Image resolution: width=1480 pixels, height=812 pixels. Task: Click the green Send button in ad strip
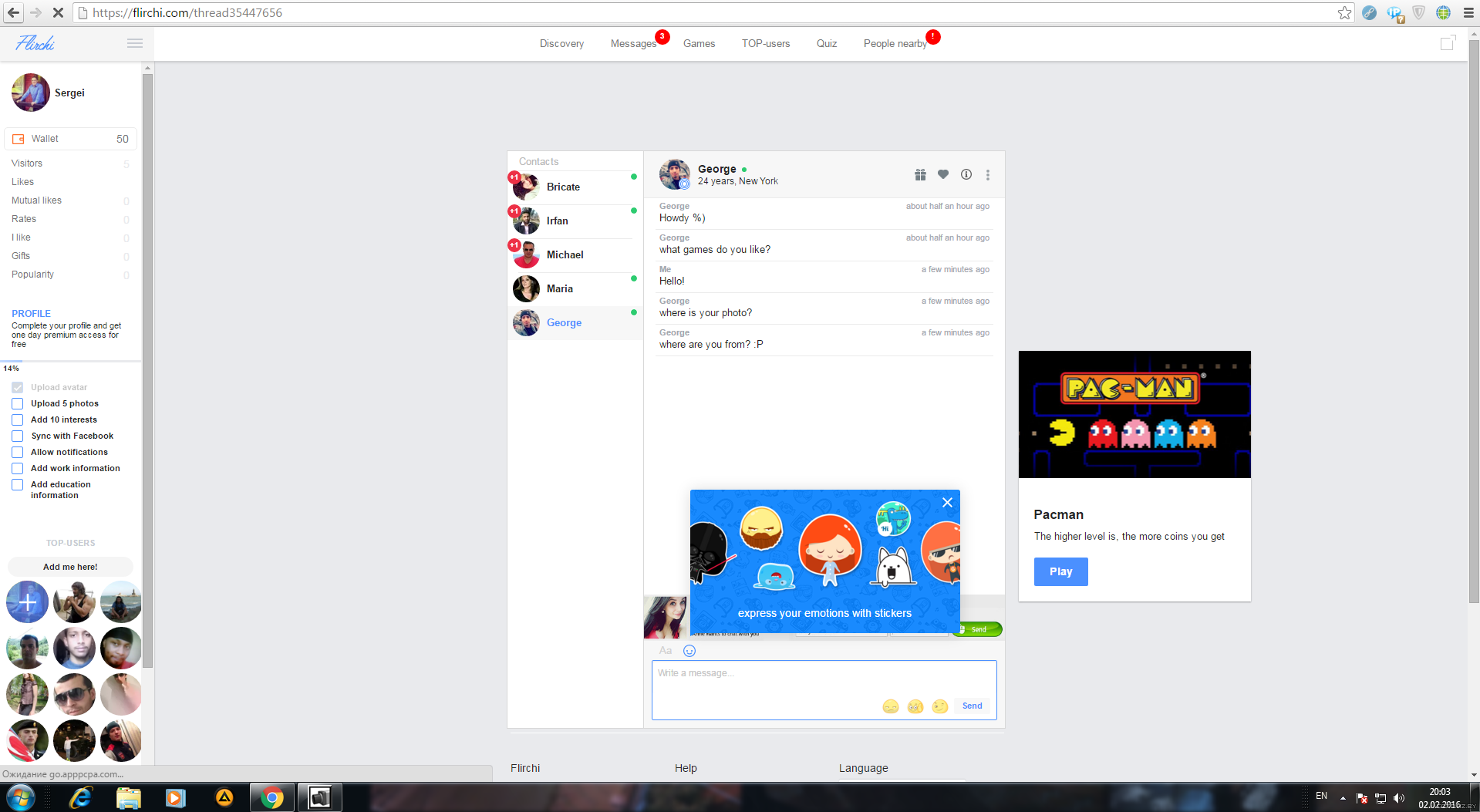coord(977,629)
